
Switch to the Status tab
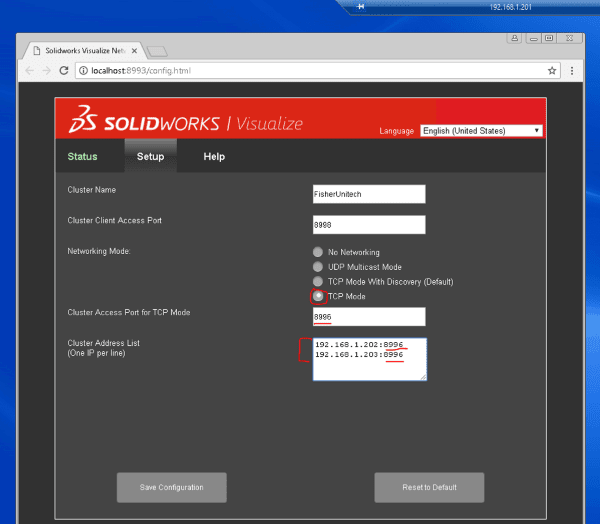point(82,157)
